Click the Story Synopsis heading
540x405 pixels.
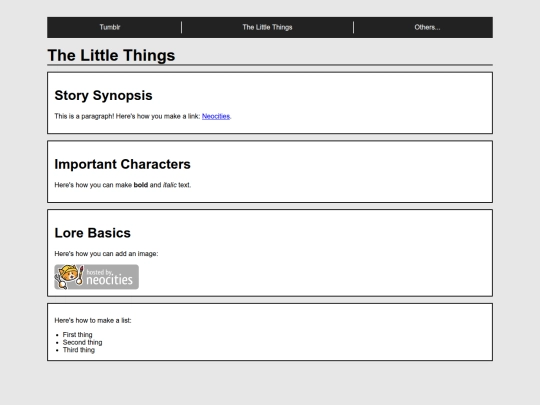103,95
